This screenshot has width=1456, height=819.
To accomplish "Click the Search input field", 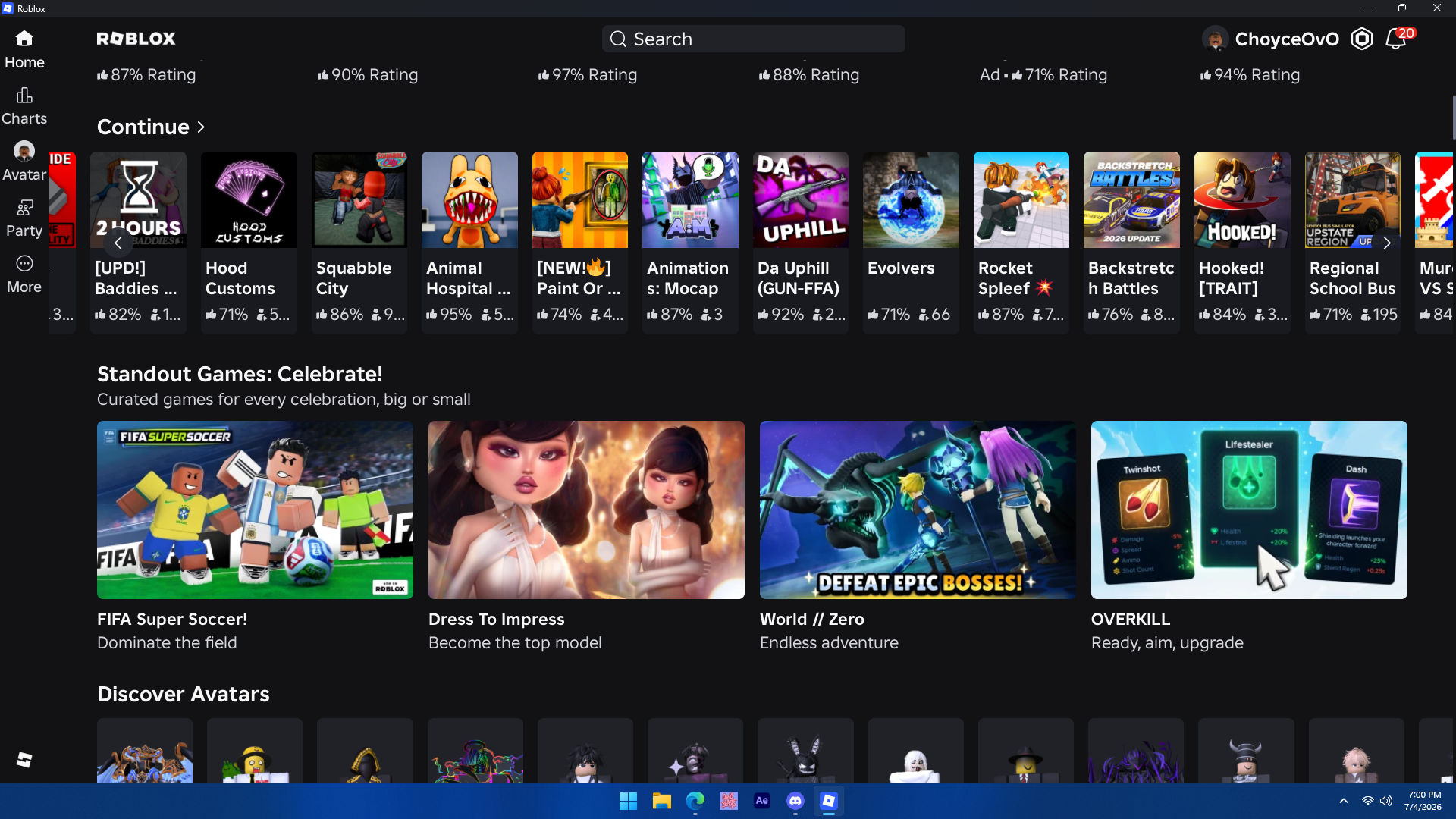I will (753, 39).
